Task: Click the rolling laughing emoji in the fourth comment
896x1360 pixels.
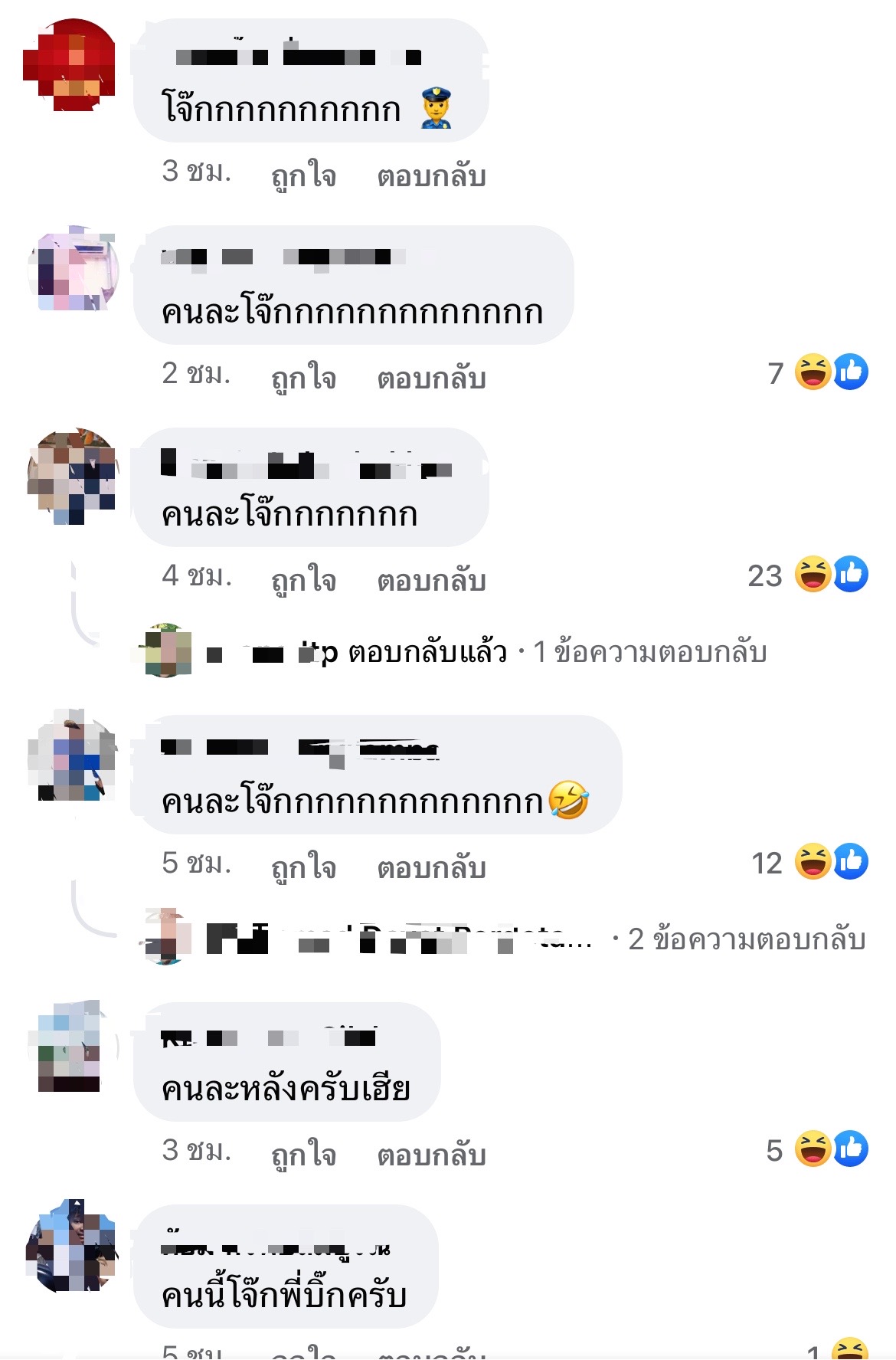Action: 568,800
